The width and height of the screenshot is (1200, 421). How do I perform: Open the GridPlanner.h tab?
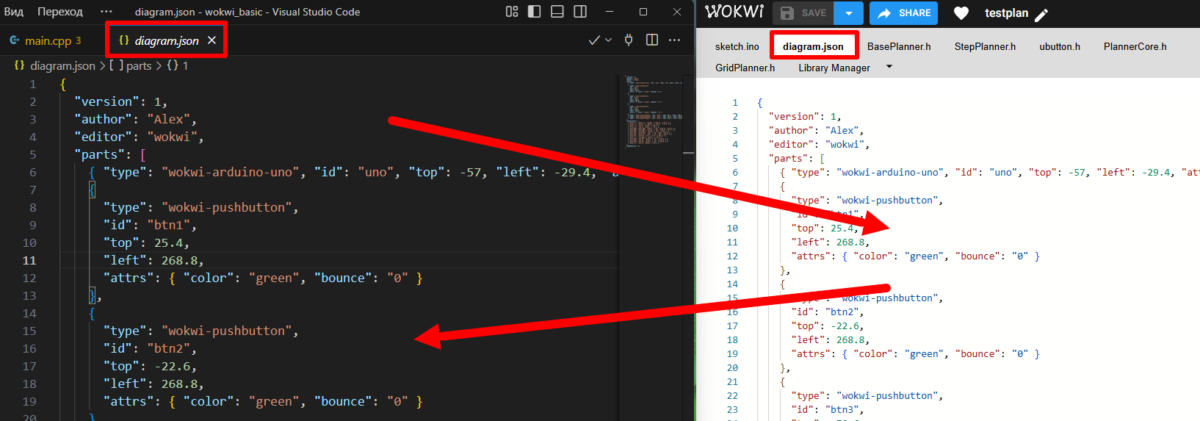[745, 68]
